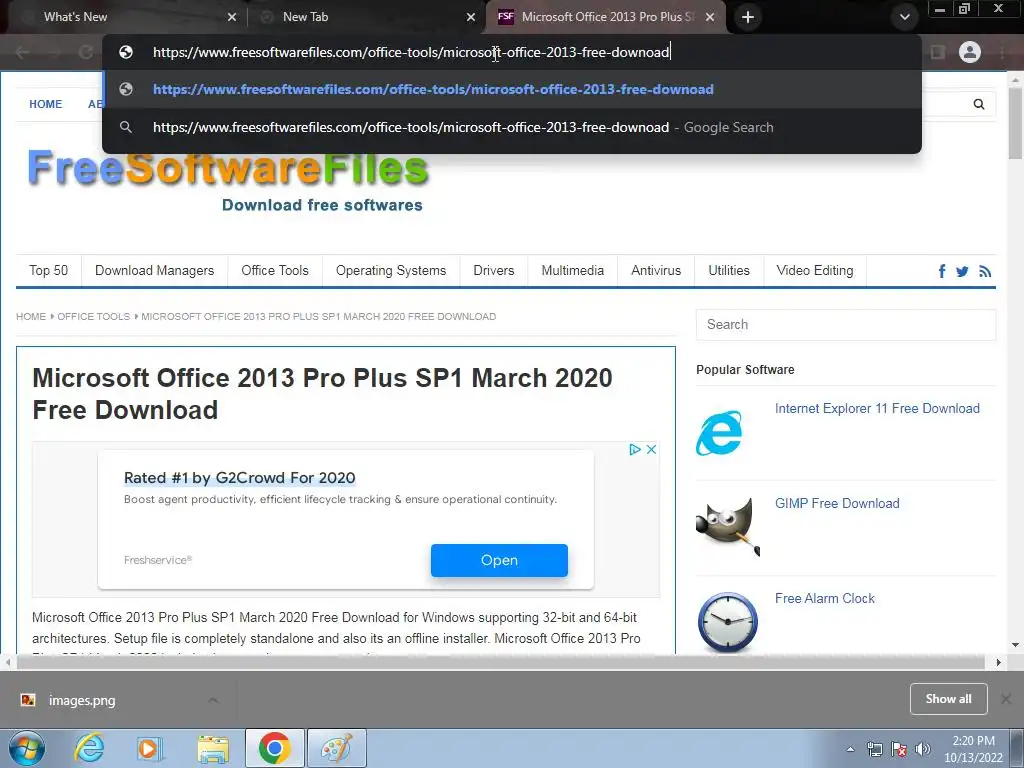1024x768 pixels.
Task: Open the Paint taskbar icon
Action: tap(336, 748)
